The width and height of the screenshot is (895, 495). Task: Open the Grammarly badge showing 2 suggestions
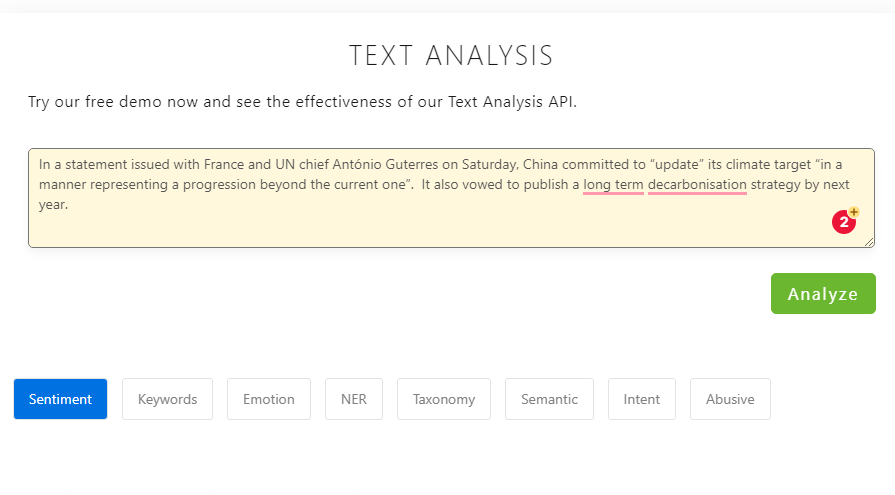845,222
